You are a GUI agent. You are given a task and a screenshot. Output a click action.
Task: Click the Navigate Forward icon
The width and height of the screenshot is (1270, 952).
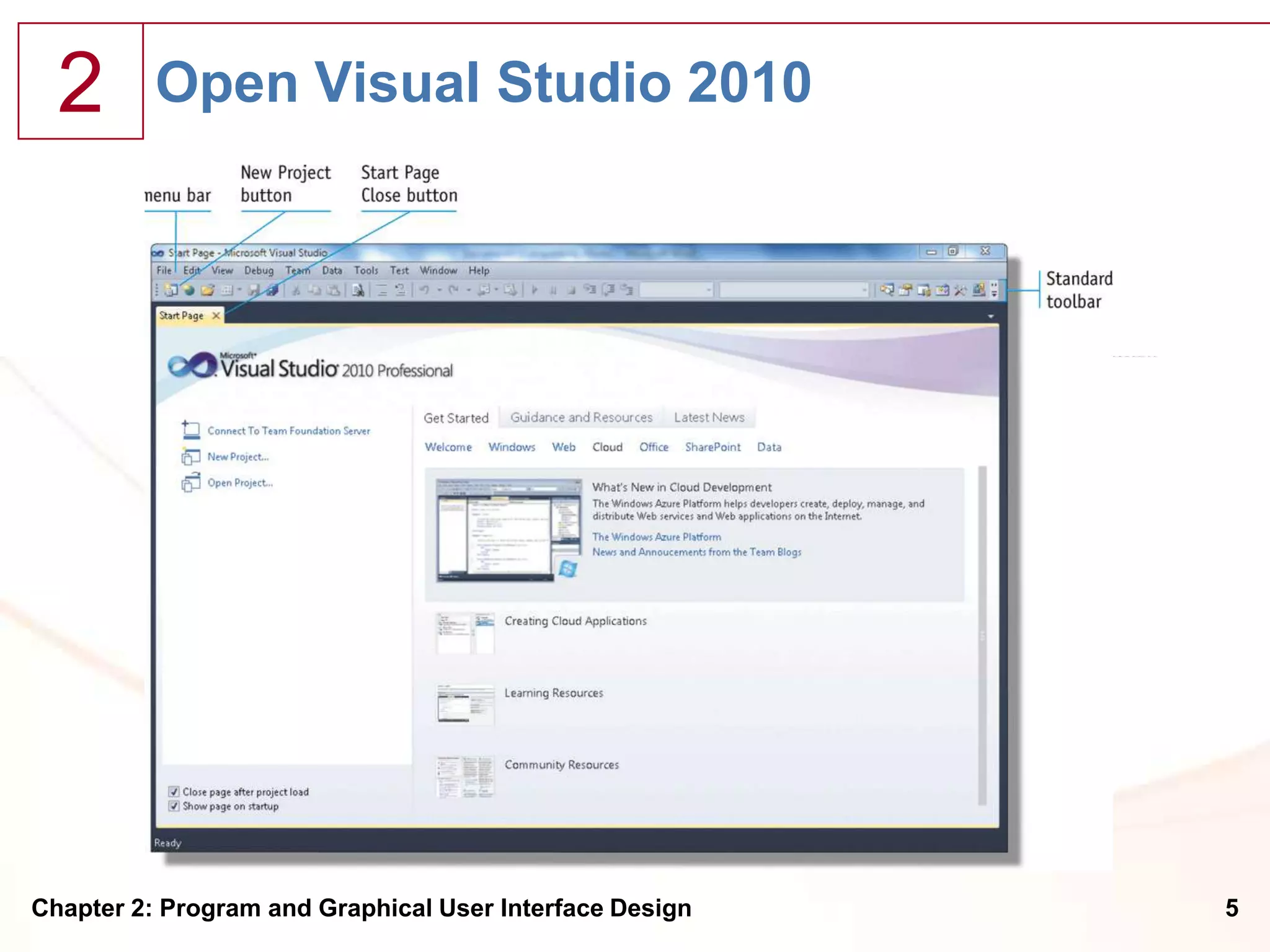pyautogui.click(x=510, y=290)
